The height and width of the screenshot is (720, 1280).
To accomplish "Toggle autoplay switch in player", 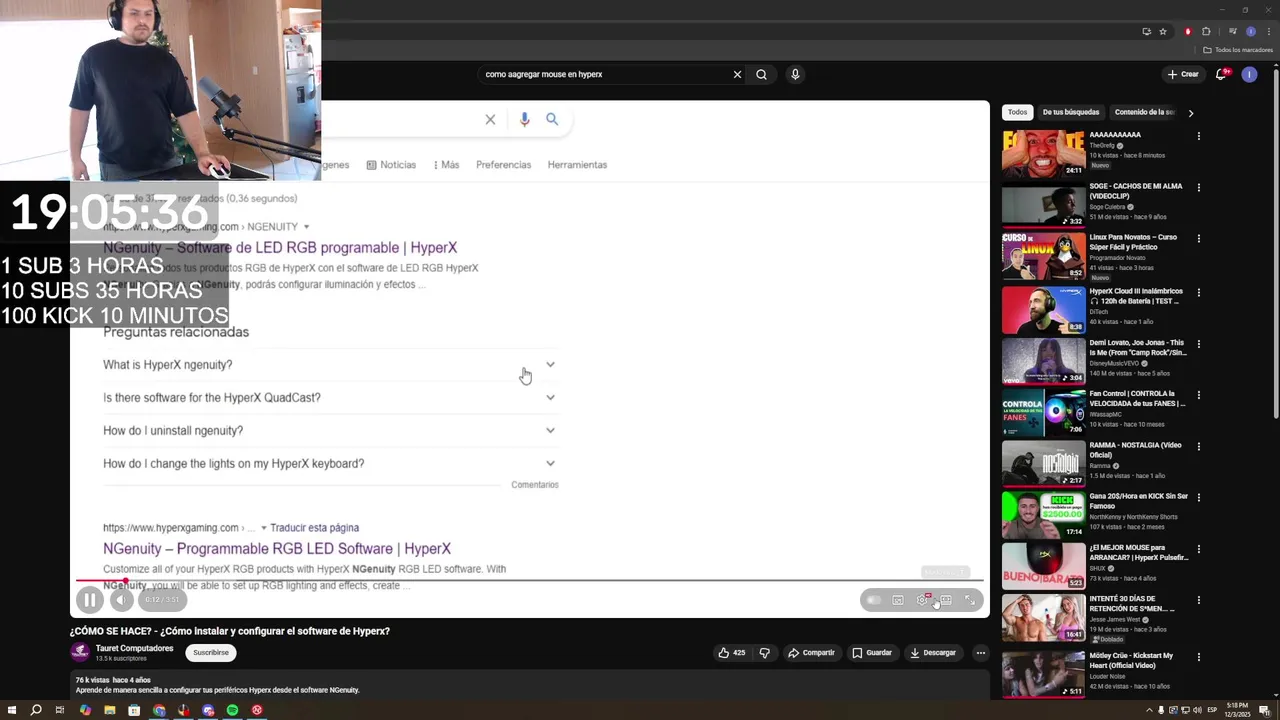I will [874, 600].
